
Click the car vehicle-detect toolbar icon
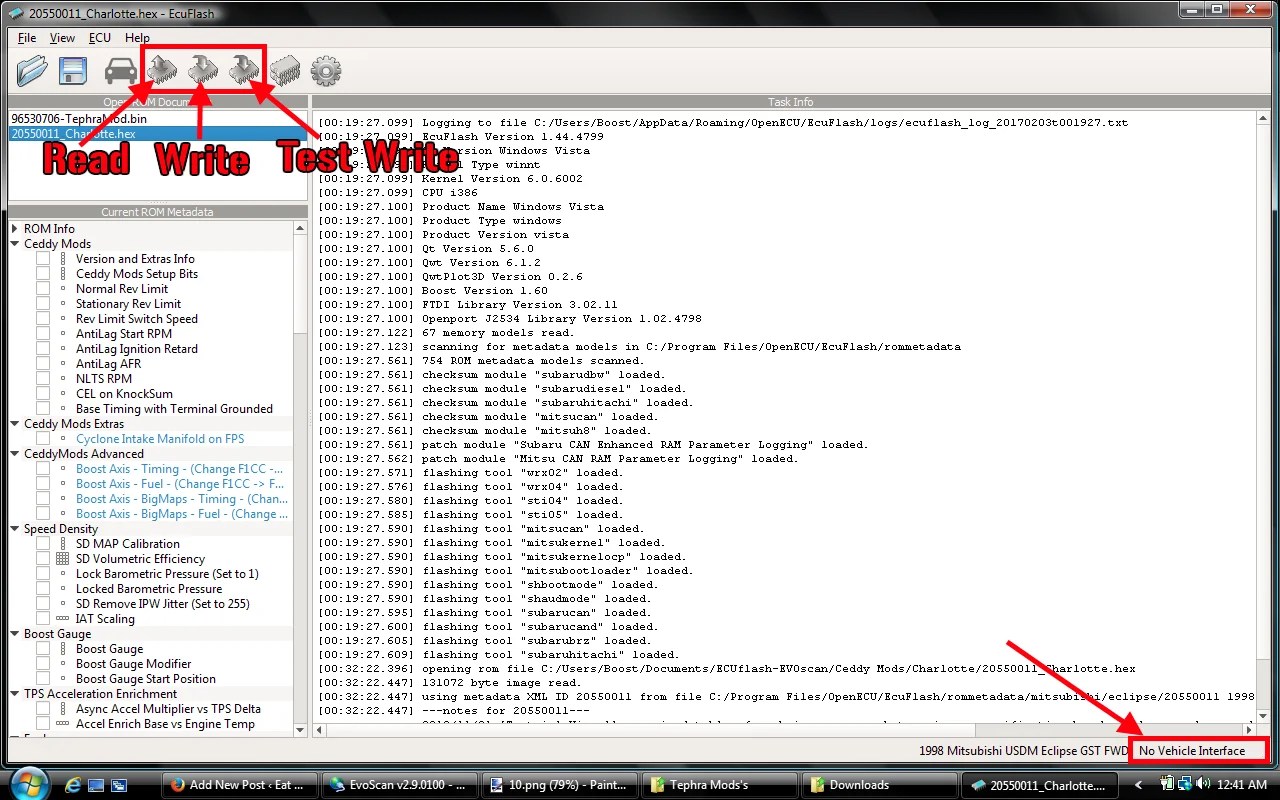click(x=121, y=70)
